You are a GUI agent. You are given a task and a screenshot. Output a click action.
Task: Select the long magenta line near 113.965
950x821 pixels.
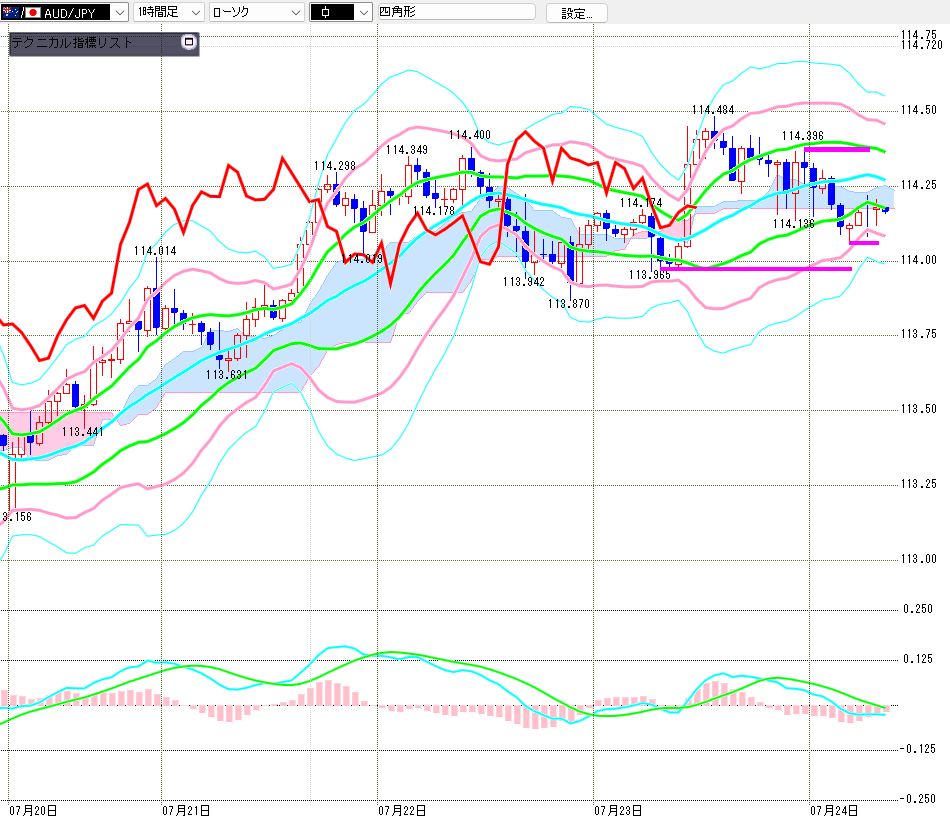pos(756,268)
